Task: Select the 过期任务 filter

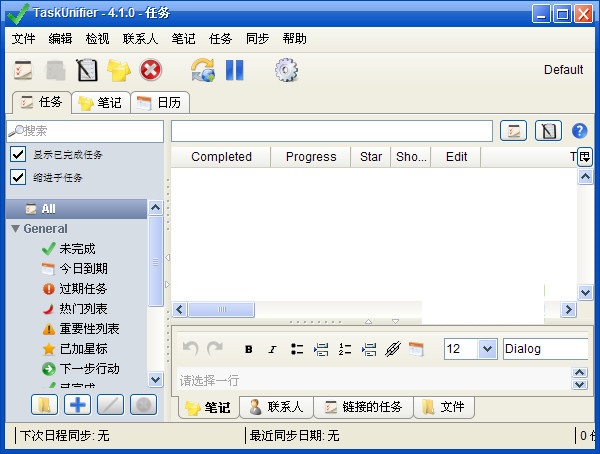Action: click(82, 288)
